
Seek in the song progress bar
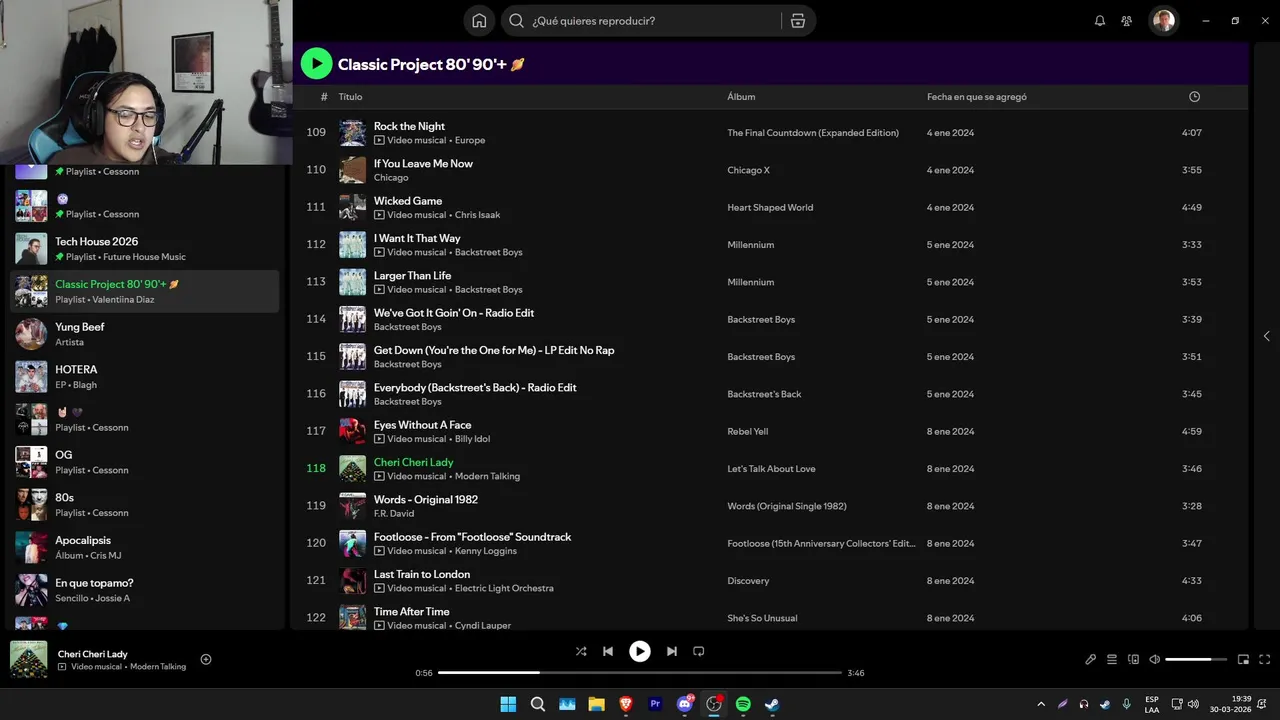coord(640,673)
